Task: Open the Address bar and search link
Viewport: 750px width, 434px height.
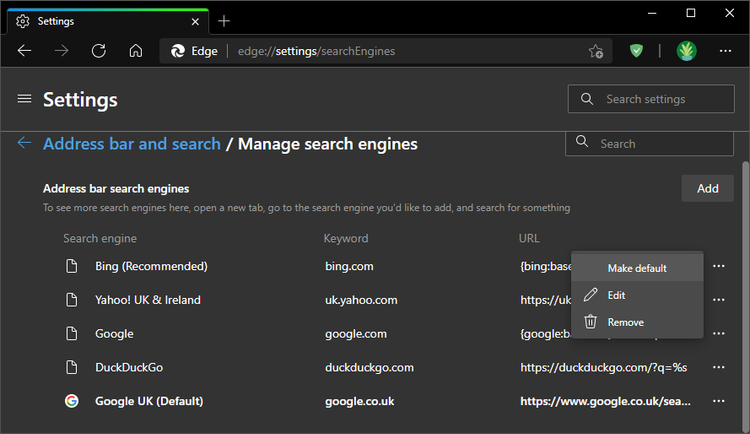Action: pyautogui.click(x=132, y=144)
